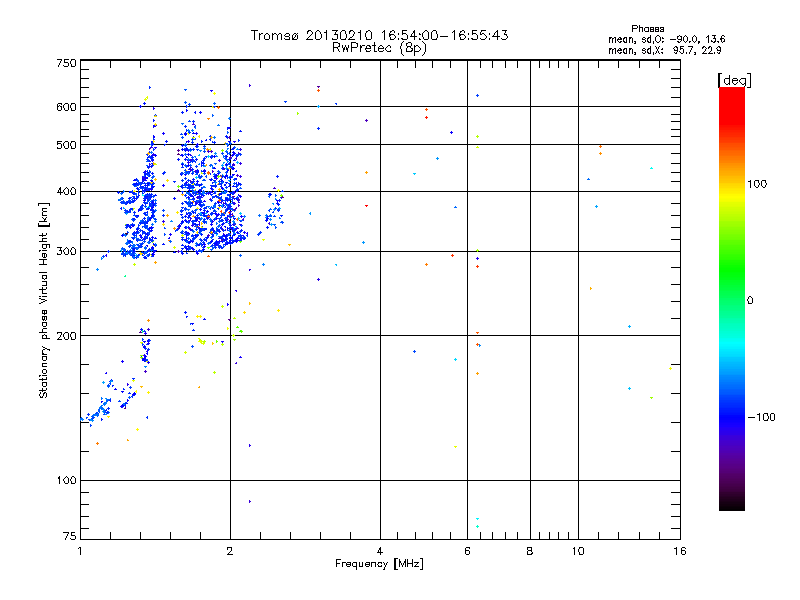Click the x-axis tick label '2'

coord(230,551)
